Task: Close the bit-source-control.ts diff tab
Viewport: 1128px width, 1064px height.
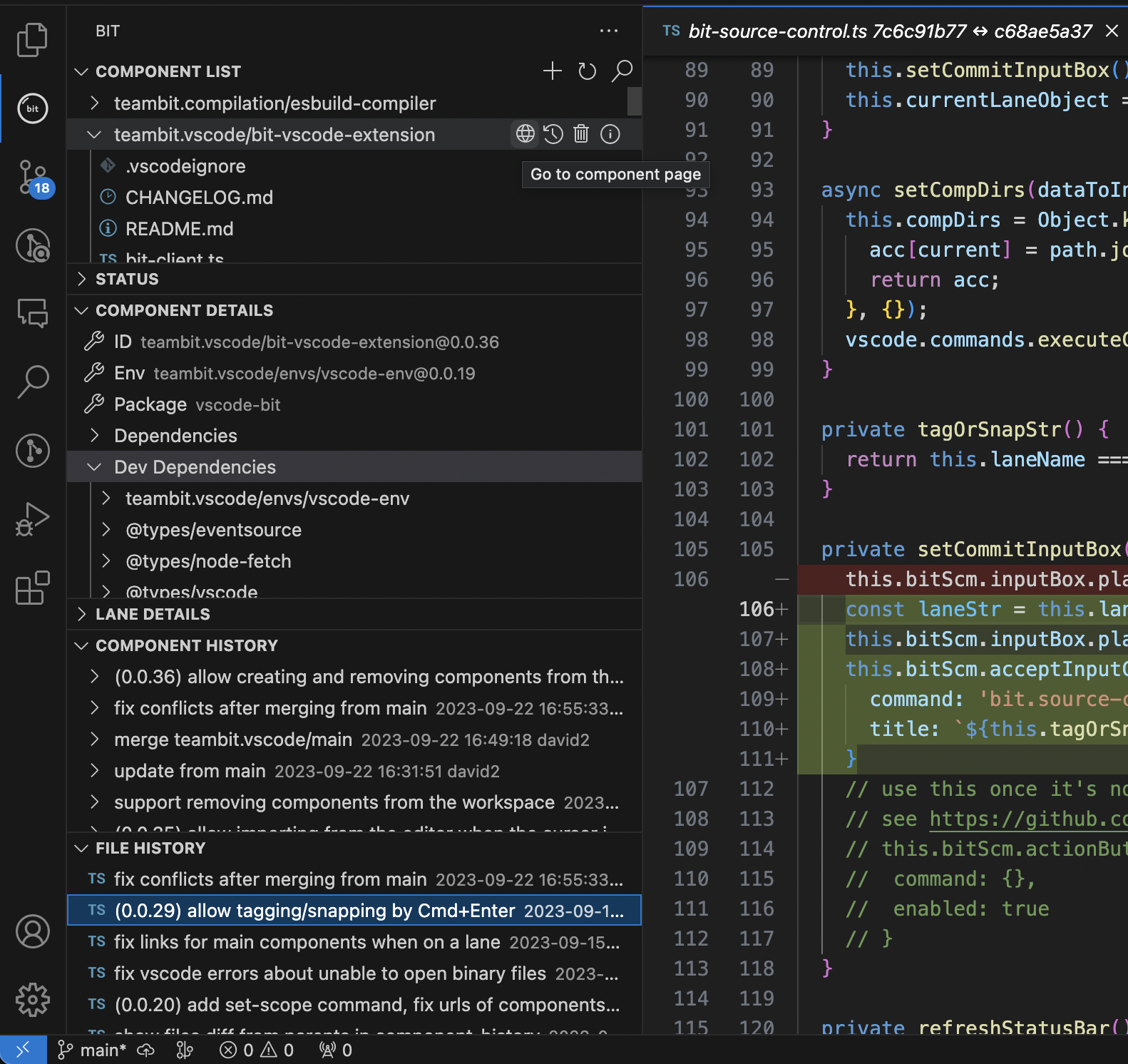Action: click(x=1112, y=31)
